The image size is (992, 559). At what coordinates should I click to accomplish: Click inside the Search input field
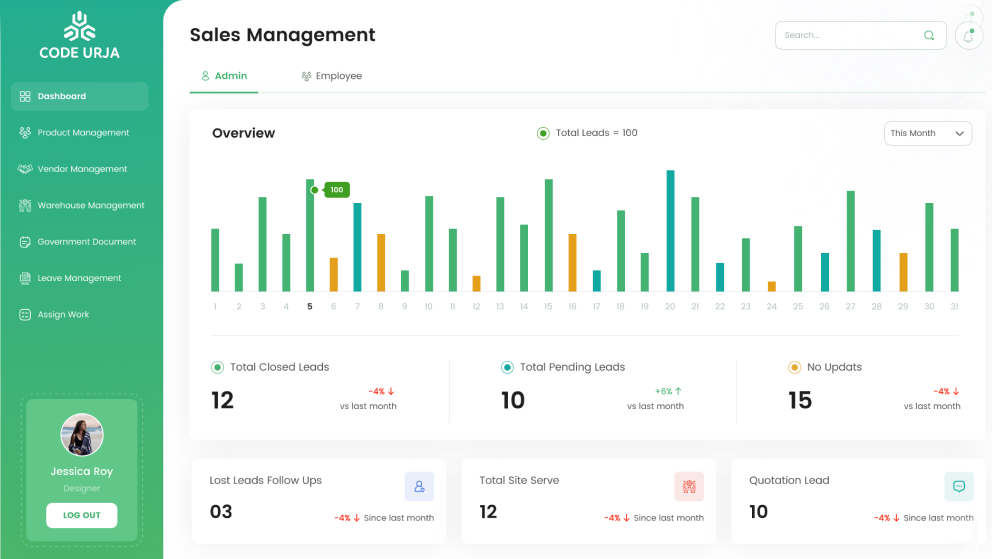(850, 36)
